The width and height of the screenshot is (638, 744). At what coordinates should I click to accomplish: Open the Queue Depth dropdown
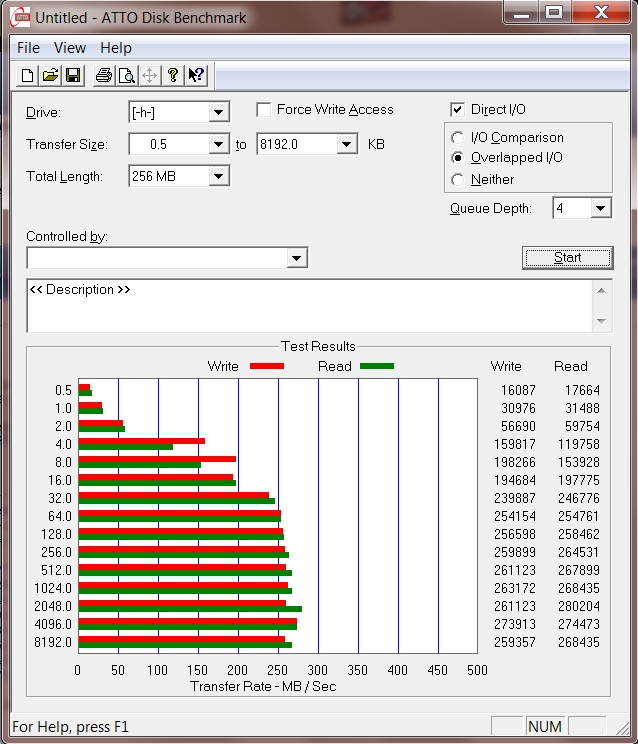click(x=601, y=208)
